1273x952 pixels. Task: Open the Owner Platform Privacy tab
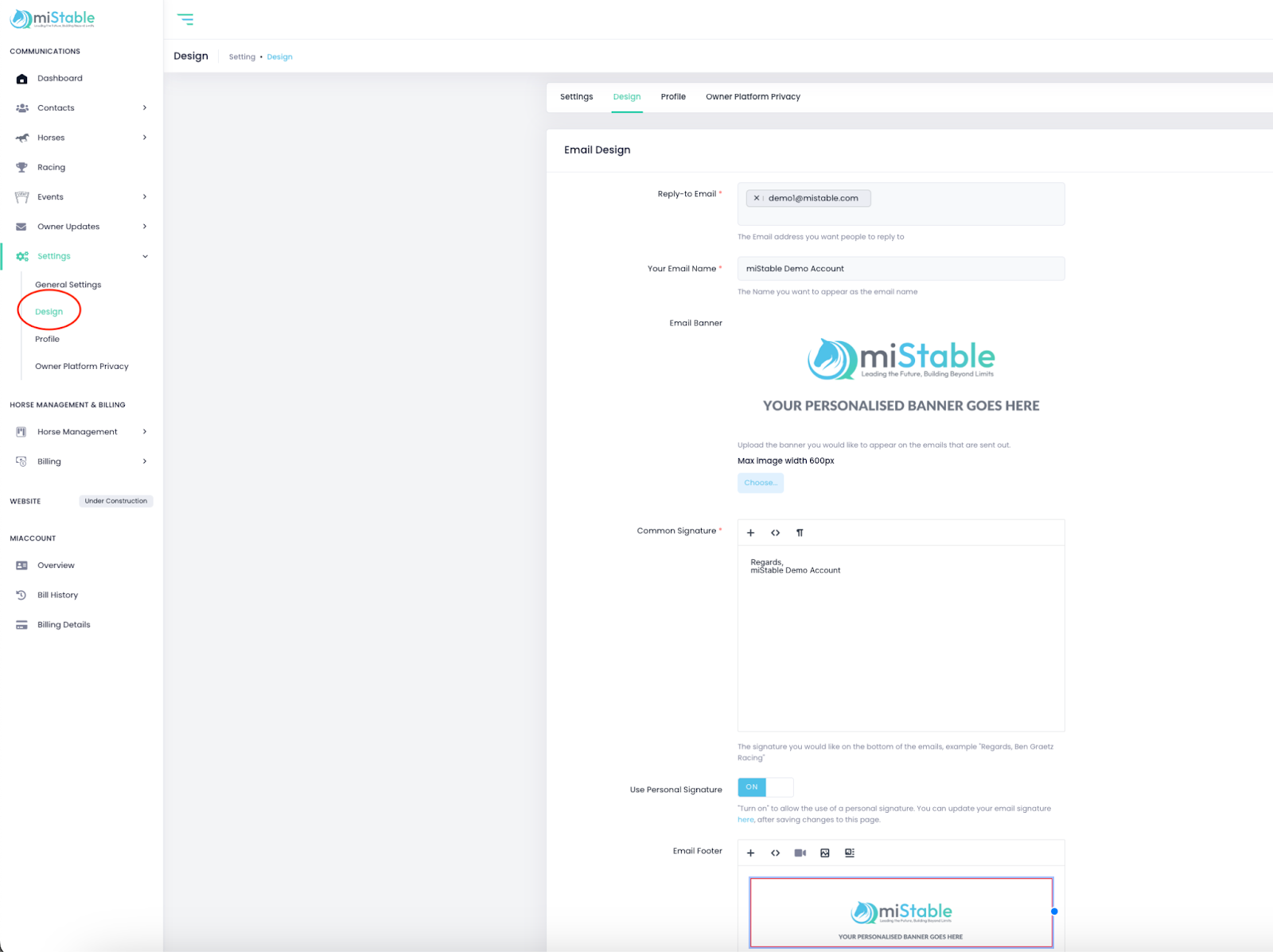point(753,96)
